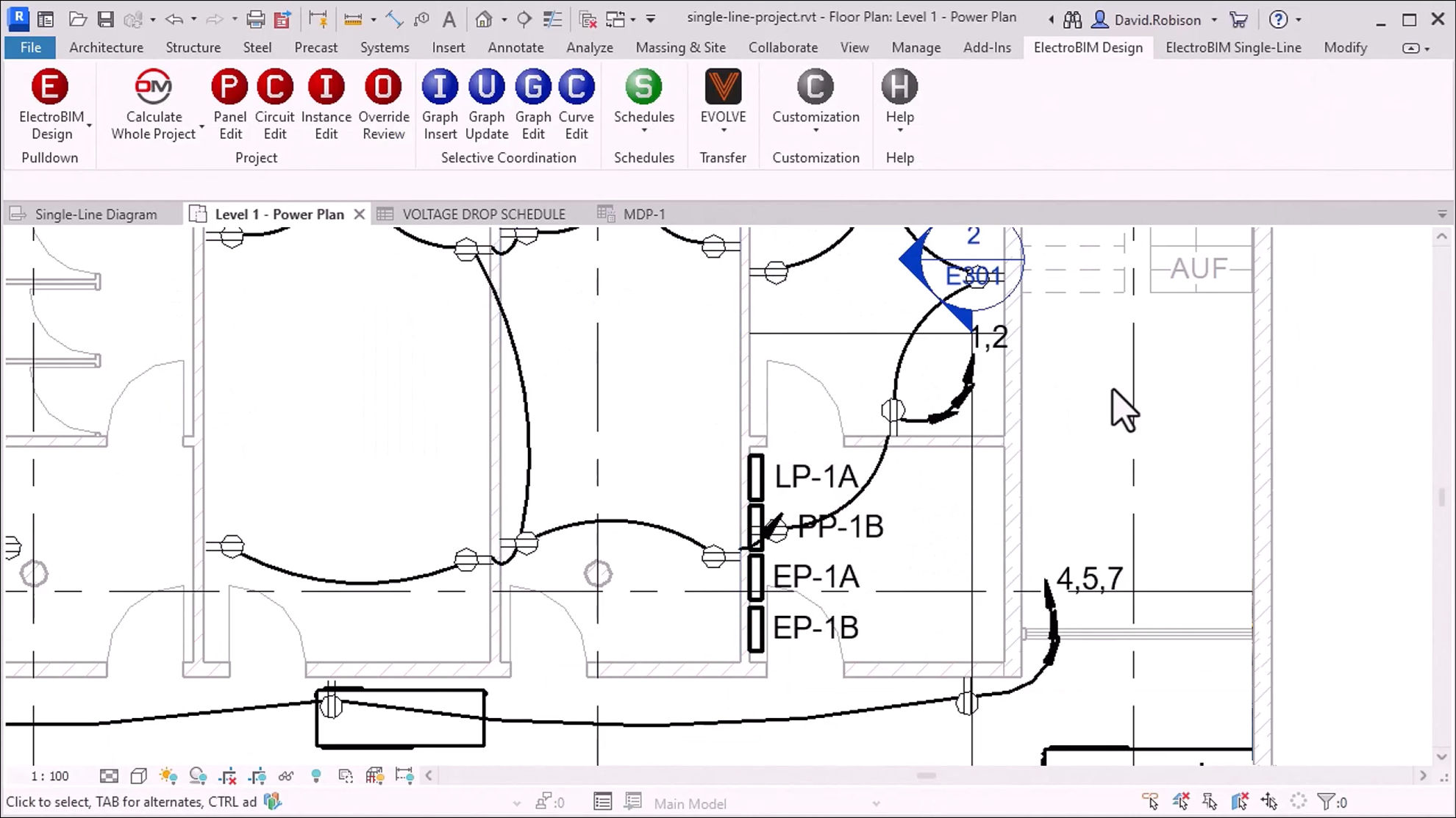1456x818 pixels.
Task: Expand the Help question mark dropdown arrow
Action: click(1299, 20)
